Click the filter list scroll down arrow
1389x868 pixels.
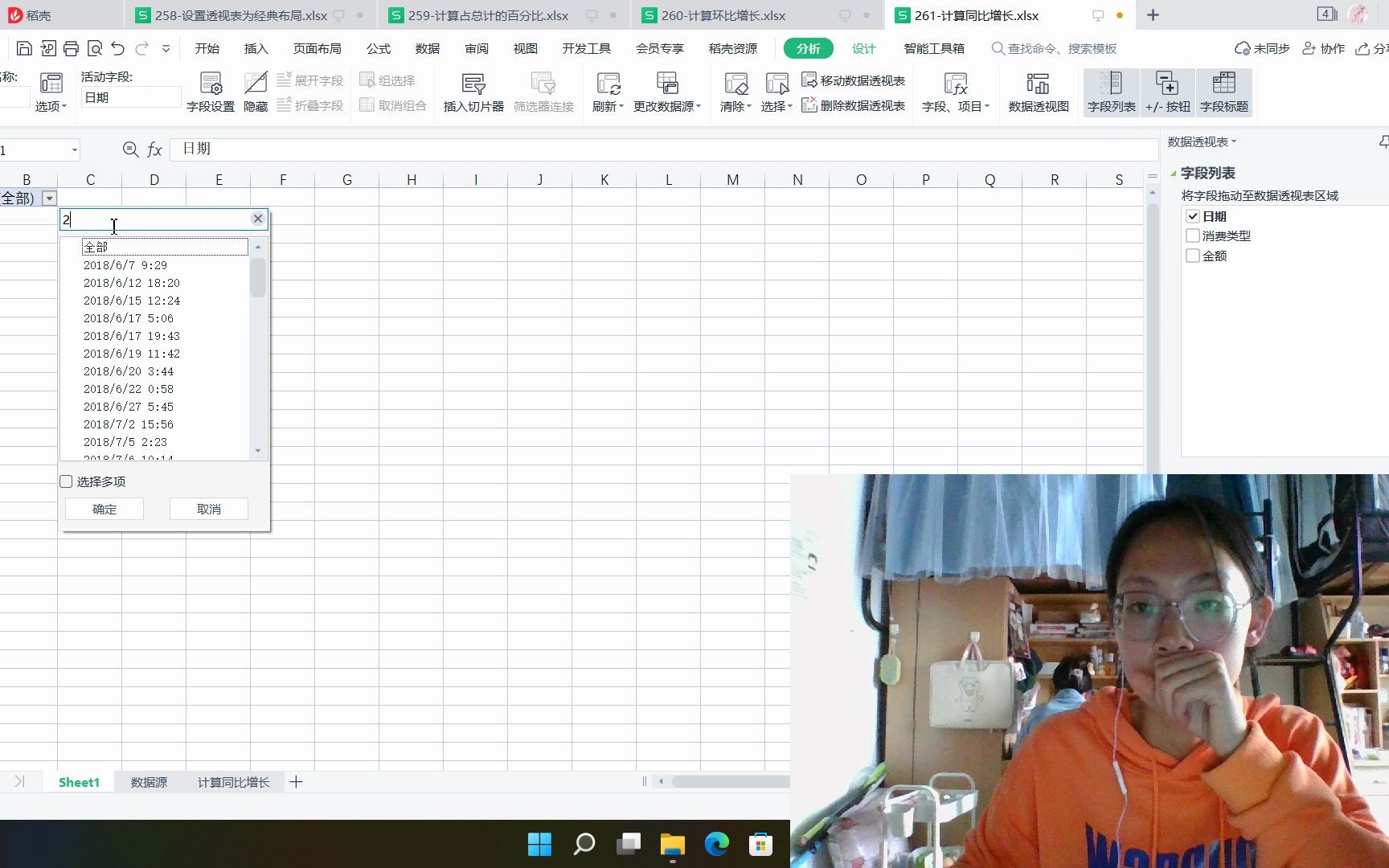[x=258, y=450]
